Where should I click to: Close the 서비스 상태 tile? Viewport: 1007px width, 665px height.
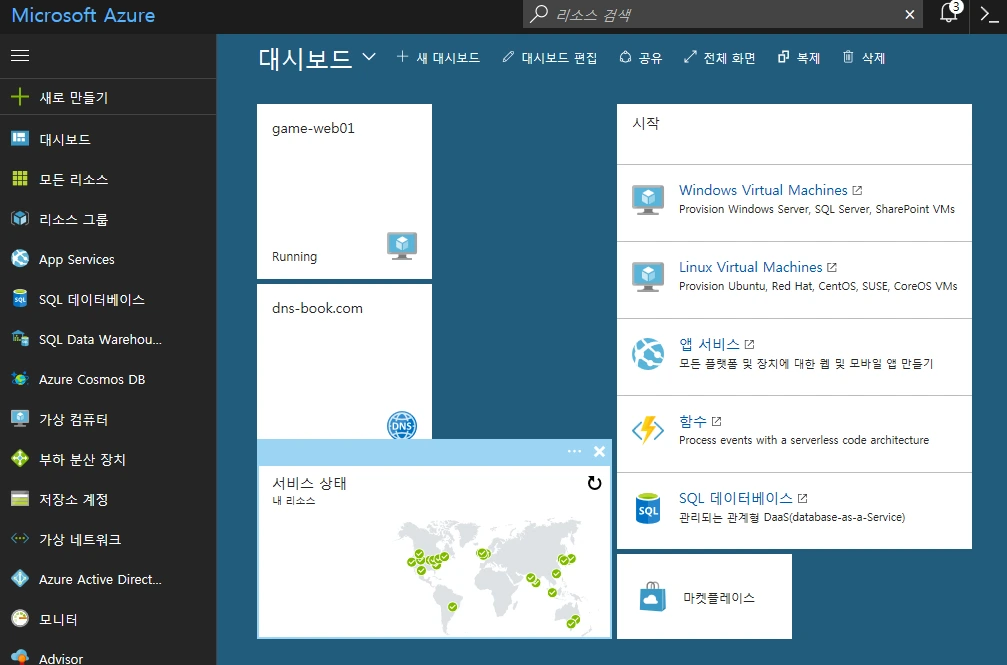point(599,452)
